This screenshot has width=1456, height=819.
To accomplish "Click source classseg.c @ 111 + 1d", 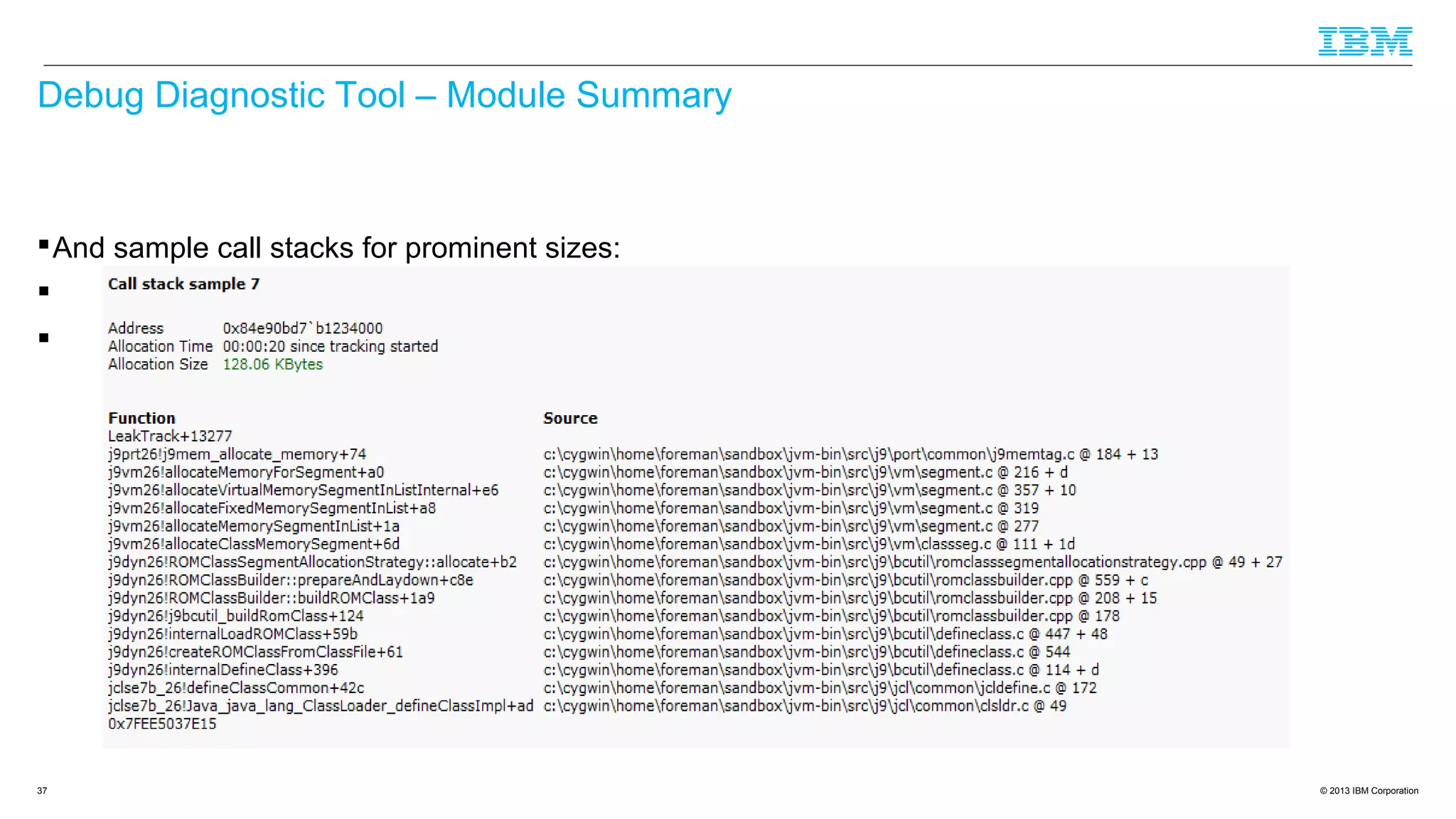I will point(809,544).
